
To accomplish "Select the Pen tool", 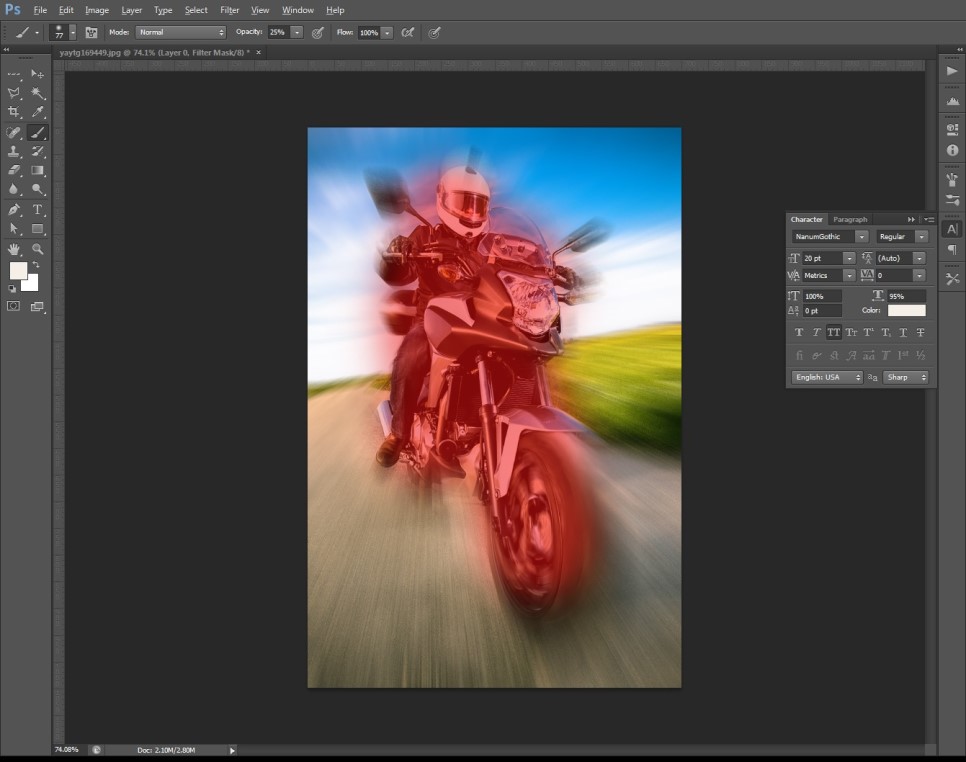I will click(14, 210).
